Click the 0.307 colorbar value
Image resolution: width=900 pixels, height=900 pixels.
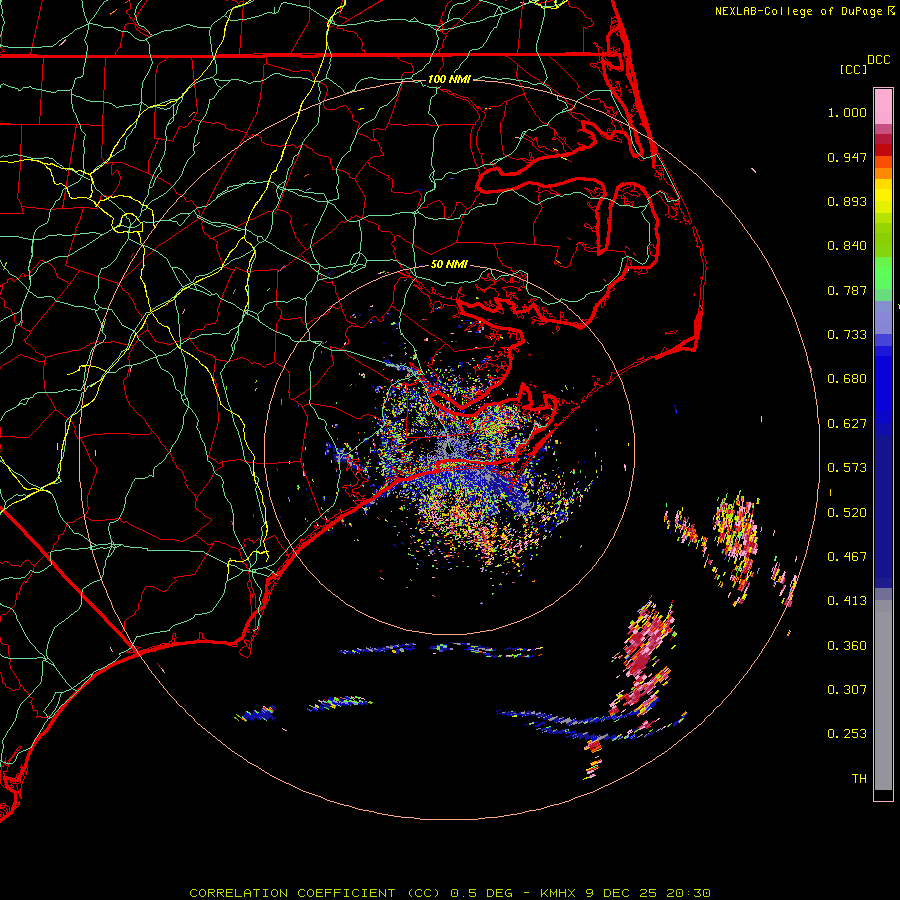tap(847, 690)
